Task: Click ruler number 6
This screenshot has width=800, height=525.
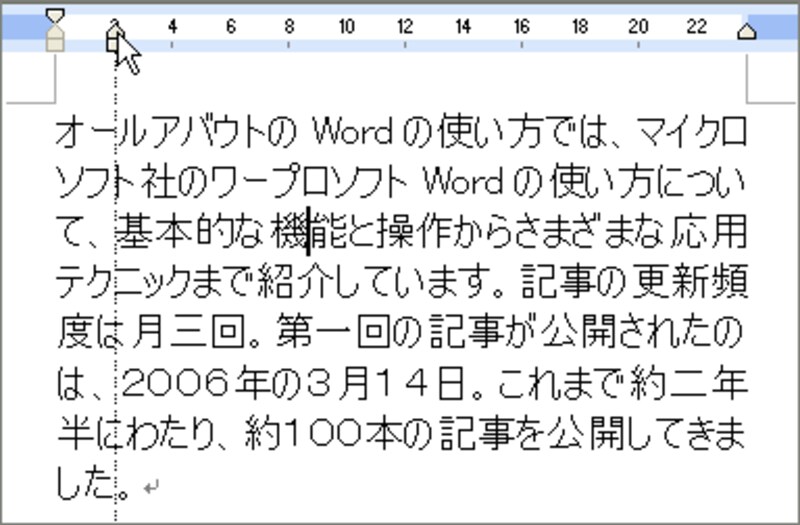Action: pos(231,27)
